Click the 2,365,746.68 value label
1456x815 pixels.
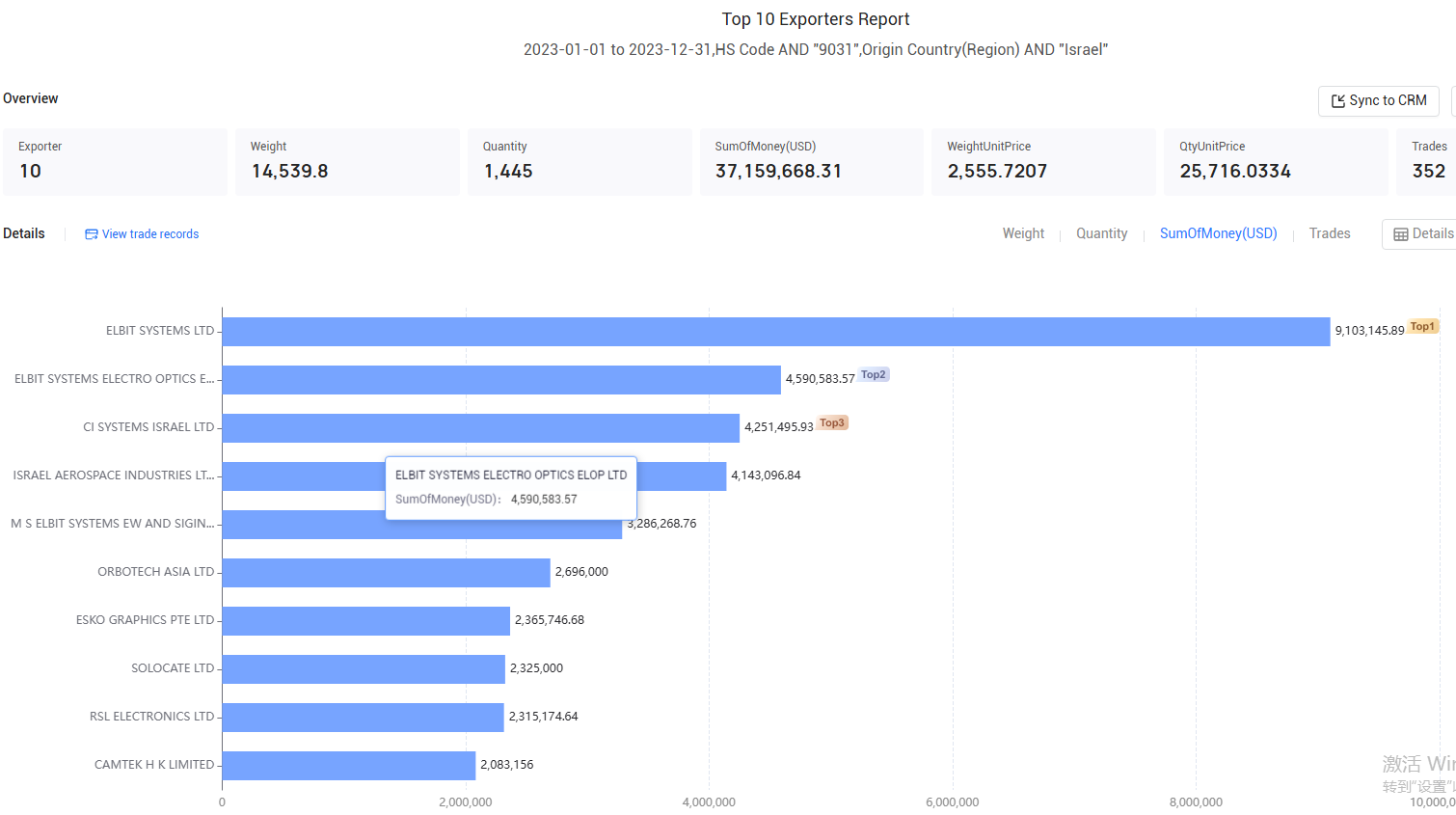coord(550,620)
